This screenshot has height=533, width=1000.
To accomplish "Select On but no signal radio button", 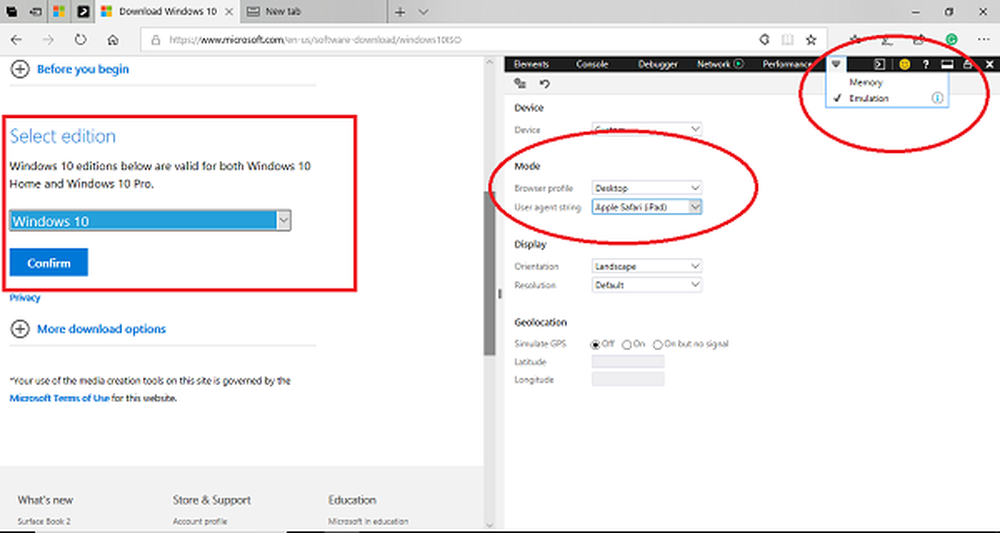I will pos(658,344).
